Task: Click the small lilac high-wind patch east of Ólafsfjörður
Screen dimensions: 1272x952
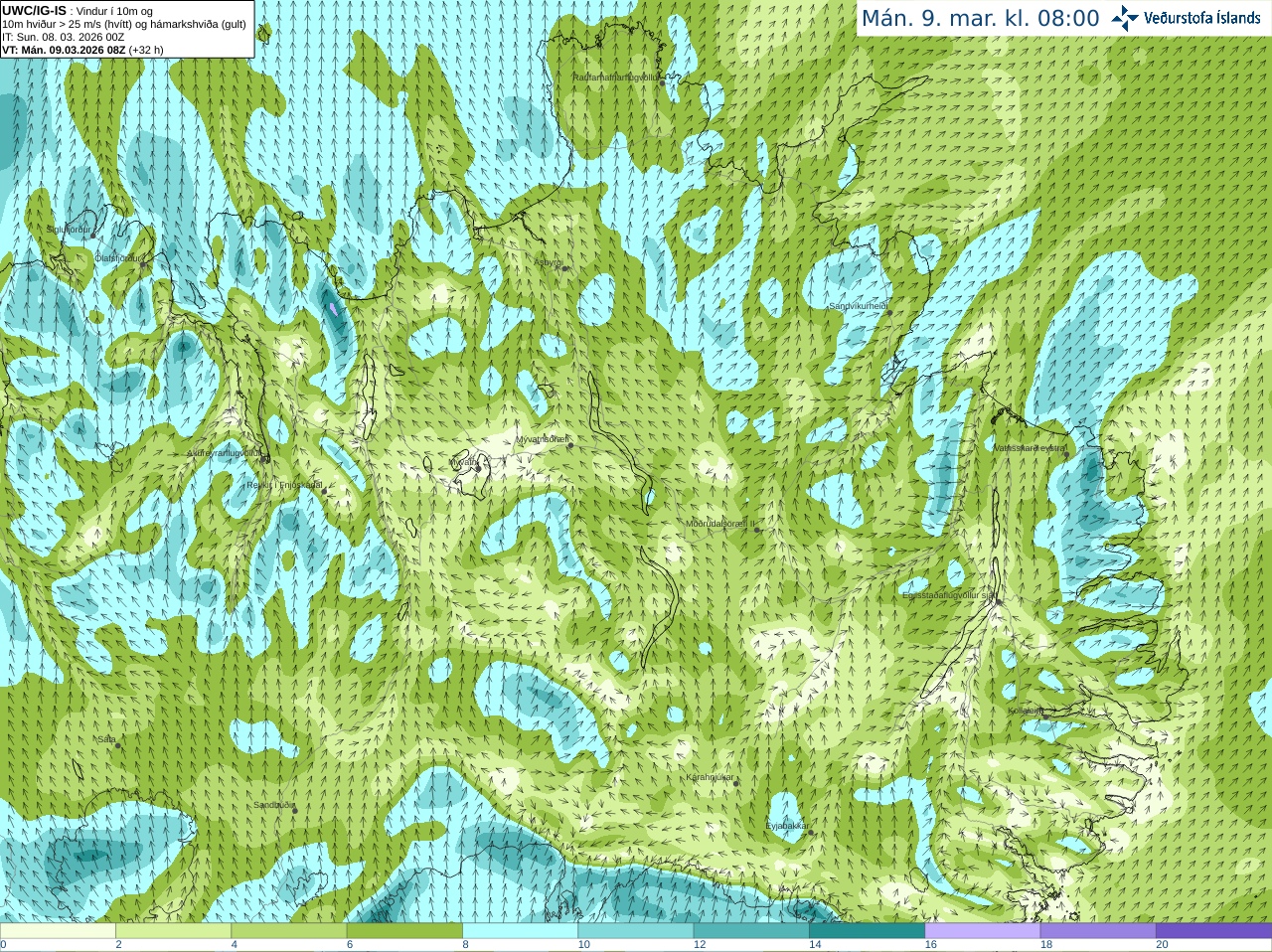Action: 335,308
